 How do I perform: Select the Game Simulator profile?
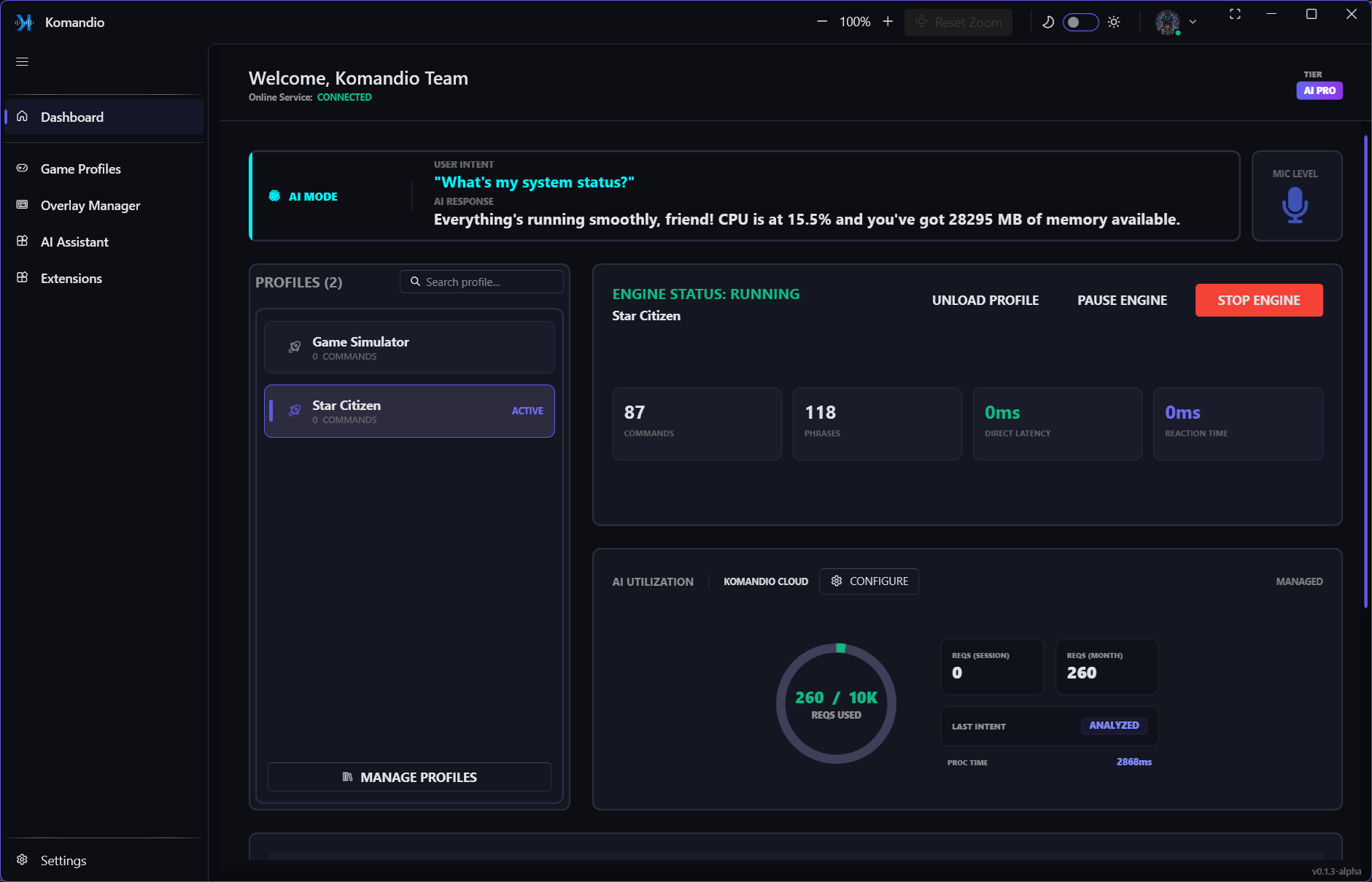click(409, 348)
